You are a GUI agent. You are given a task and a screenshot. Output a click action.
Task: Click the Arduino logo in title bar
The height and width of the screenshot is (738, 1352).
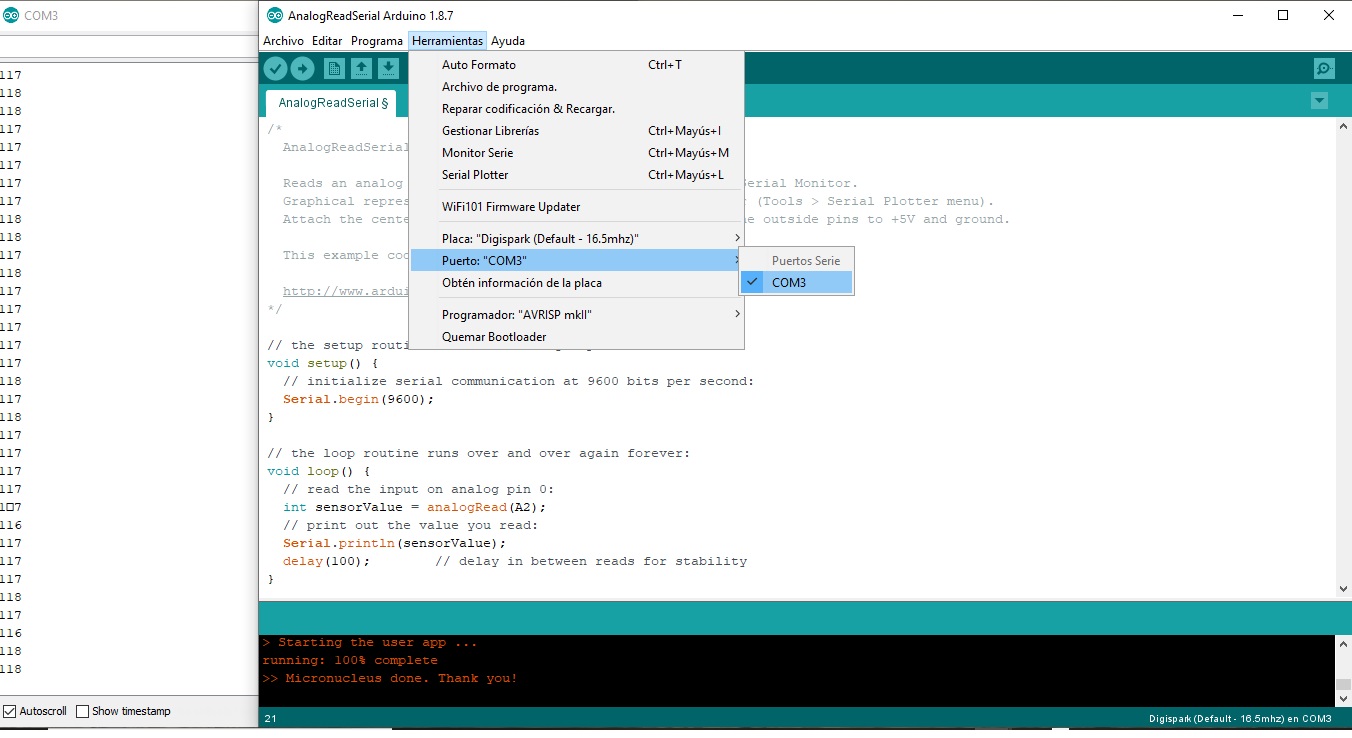pos(275,15)
